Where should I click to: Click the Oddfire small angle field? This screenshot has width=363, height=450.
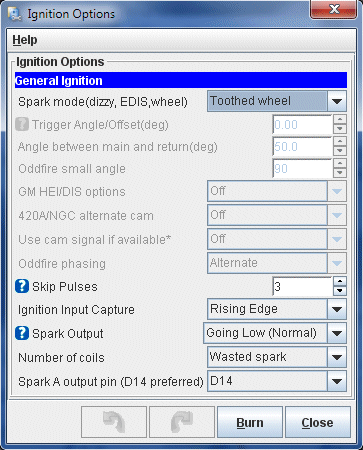point(302,169)
